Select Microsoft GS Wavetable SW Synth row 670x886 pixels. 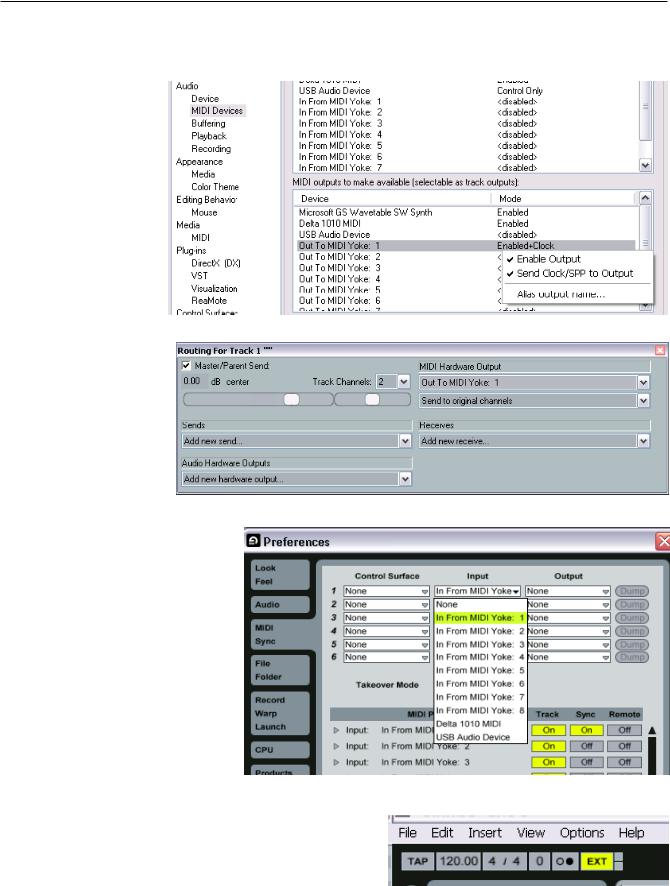466,212
